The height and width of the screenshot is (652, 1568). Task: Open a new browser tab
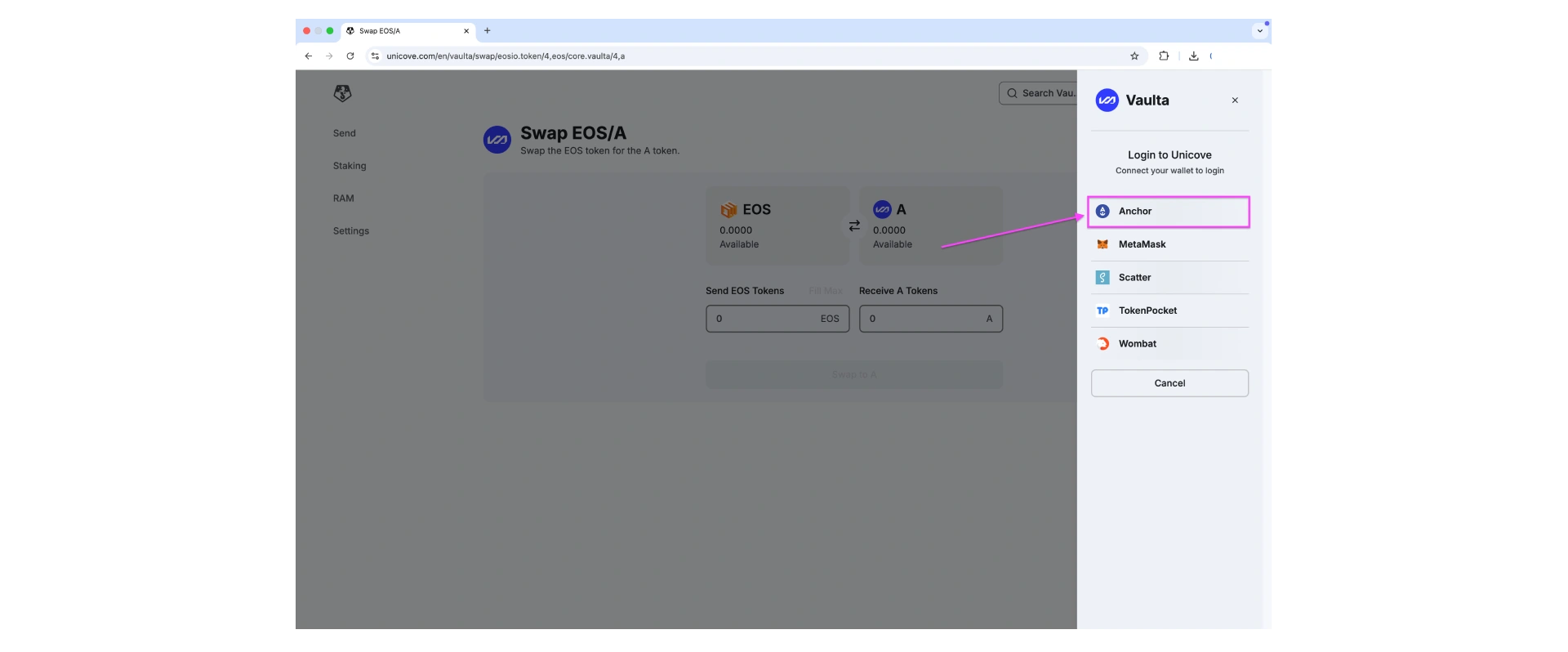coord(488,31)
